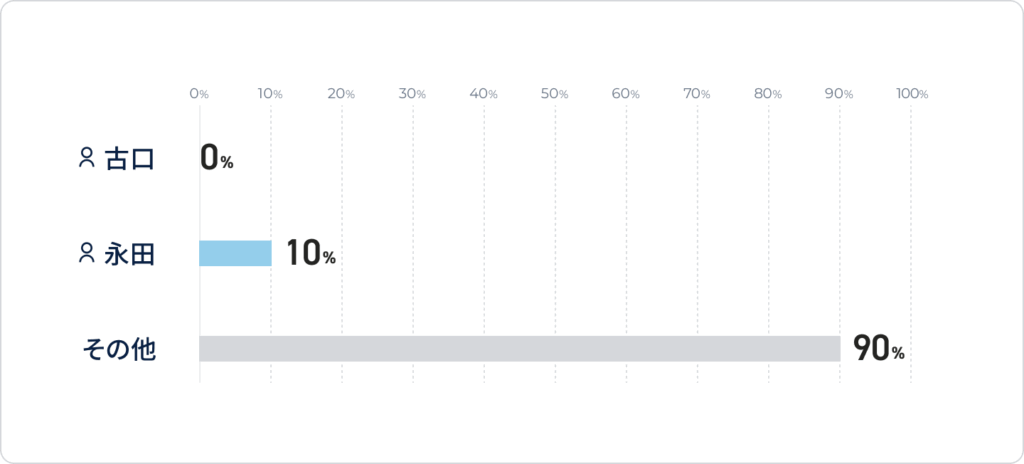This screenshot has width=1024, height=464.
Task: Select the 古口 row label
Action: (129, 159)
